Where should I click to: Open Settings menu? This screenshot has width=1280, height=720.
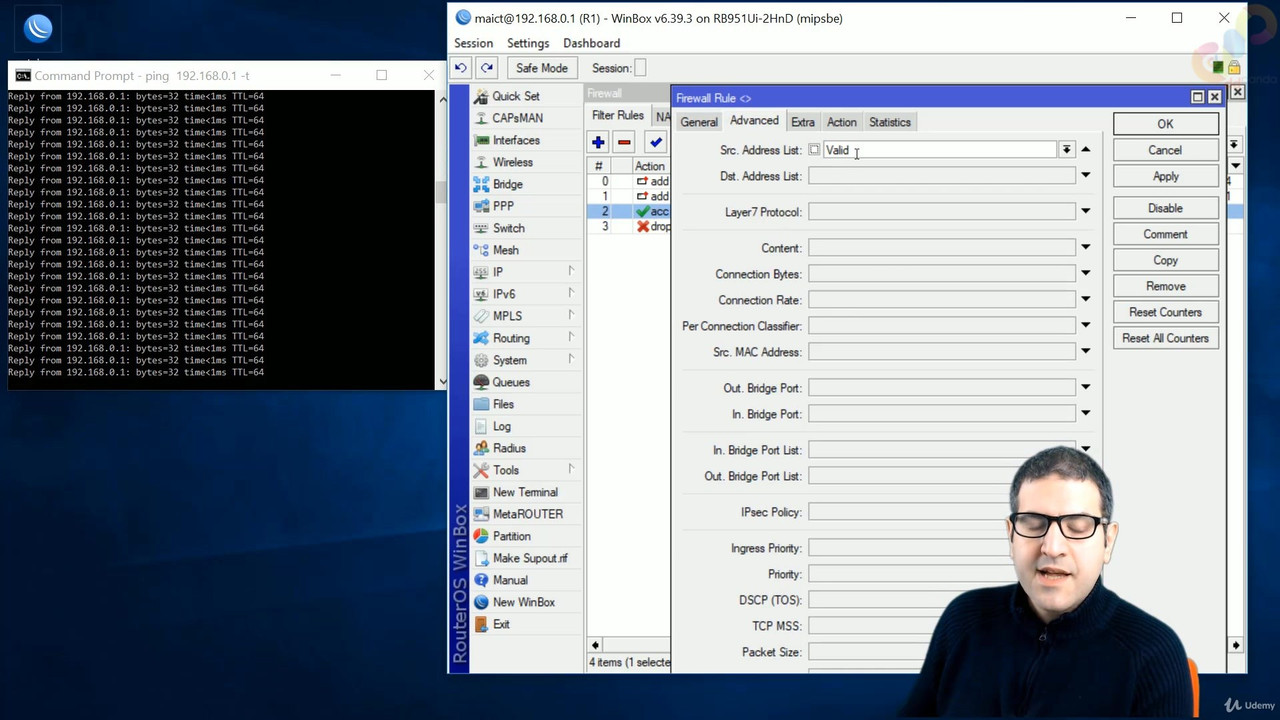point(528,43)
